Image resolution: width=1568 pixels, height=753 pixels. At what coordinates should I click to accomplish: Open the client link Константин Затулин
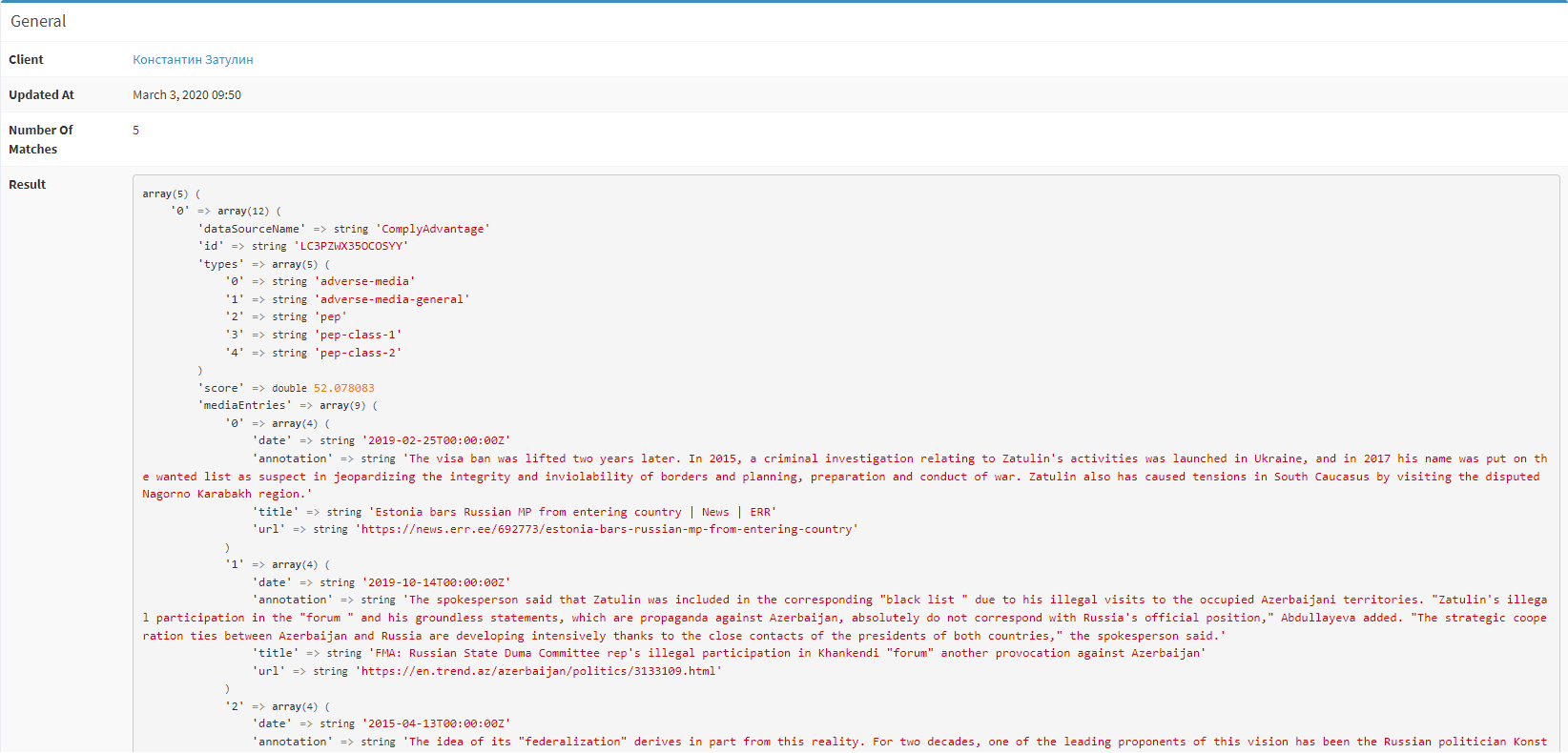pyautogui.click(x=193, y=60)
